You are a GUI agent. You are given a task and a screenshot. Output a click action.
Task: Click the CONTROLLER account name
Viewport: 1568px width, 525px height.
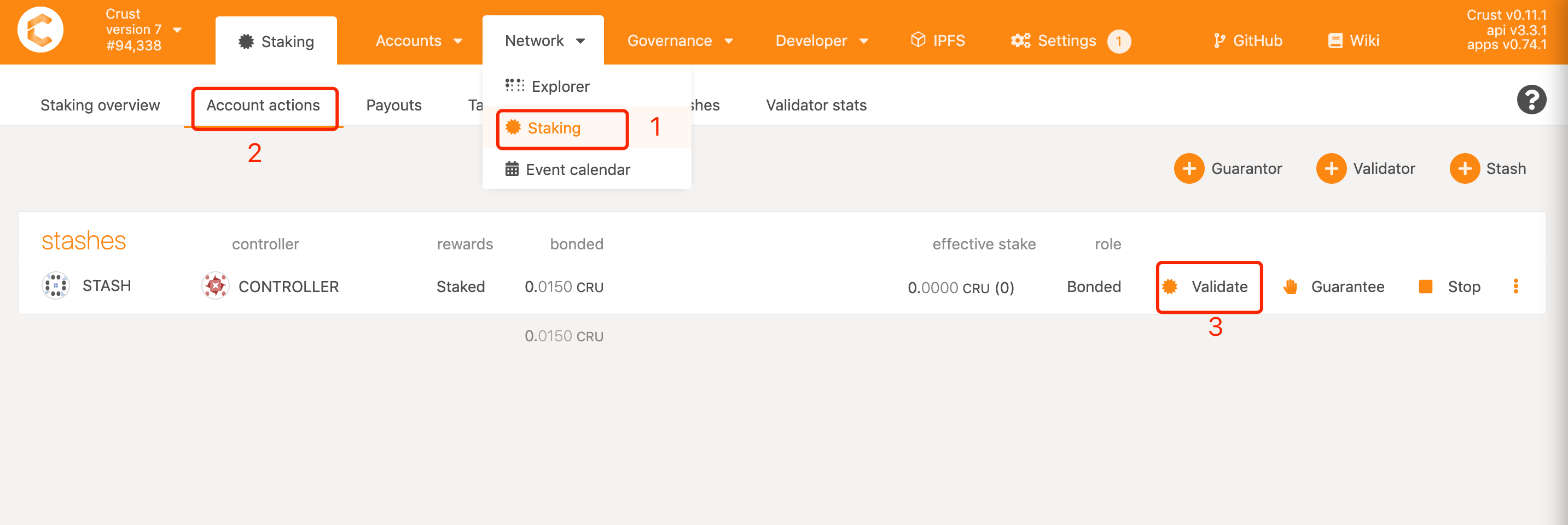tap(288, 287)
